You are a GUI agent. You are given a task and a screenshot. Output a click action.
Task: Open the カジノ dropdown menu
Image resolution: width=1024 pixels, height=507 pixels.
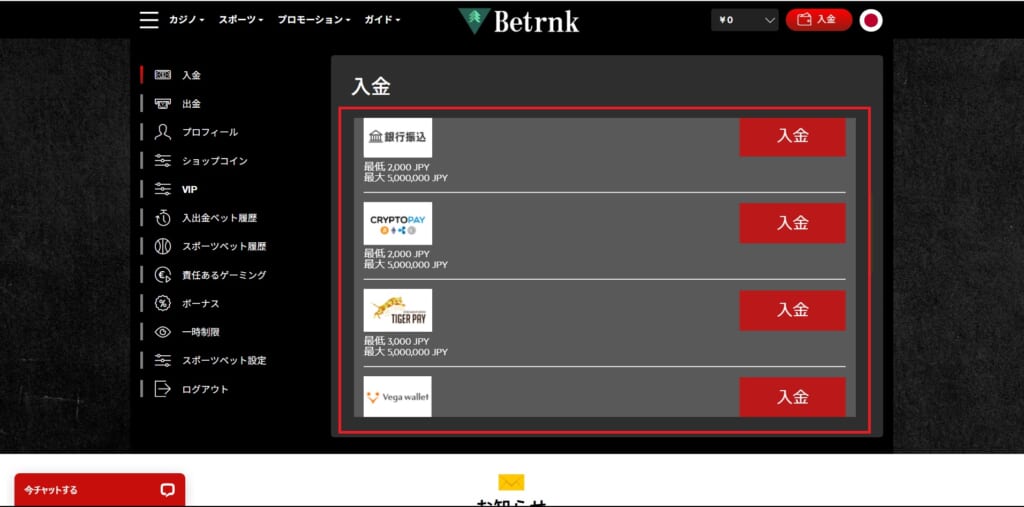point(187,20)
